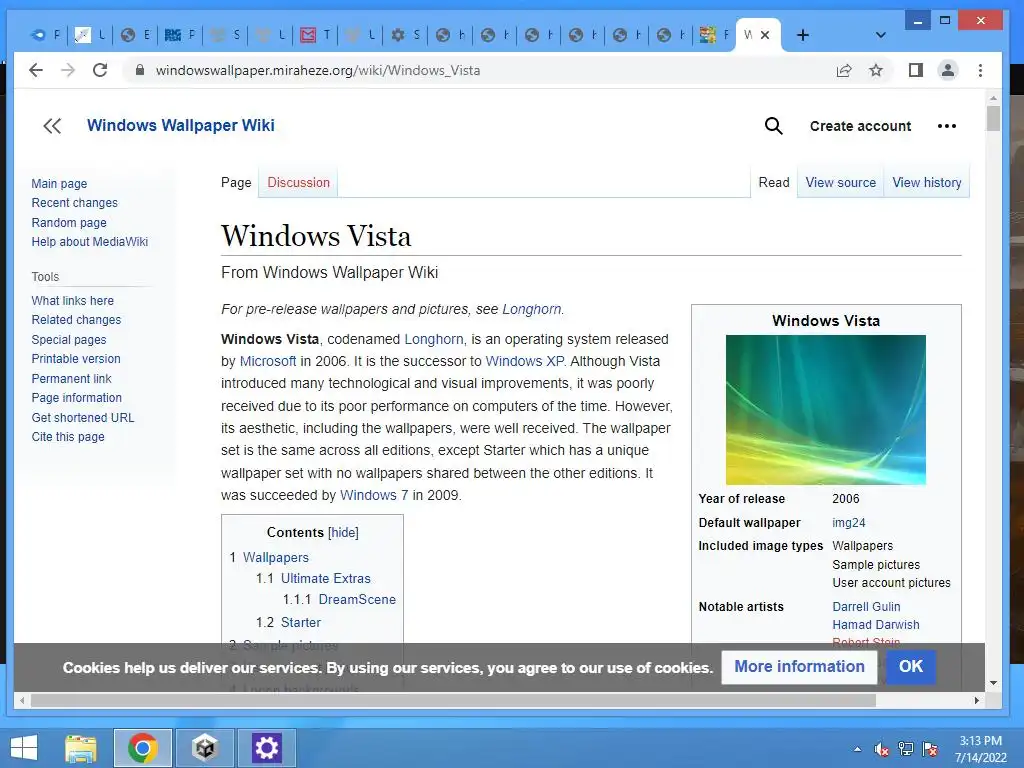
Task: Open Help about MediaWiki
Action: pos(89,242)
